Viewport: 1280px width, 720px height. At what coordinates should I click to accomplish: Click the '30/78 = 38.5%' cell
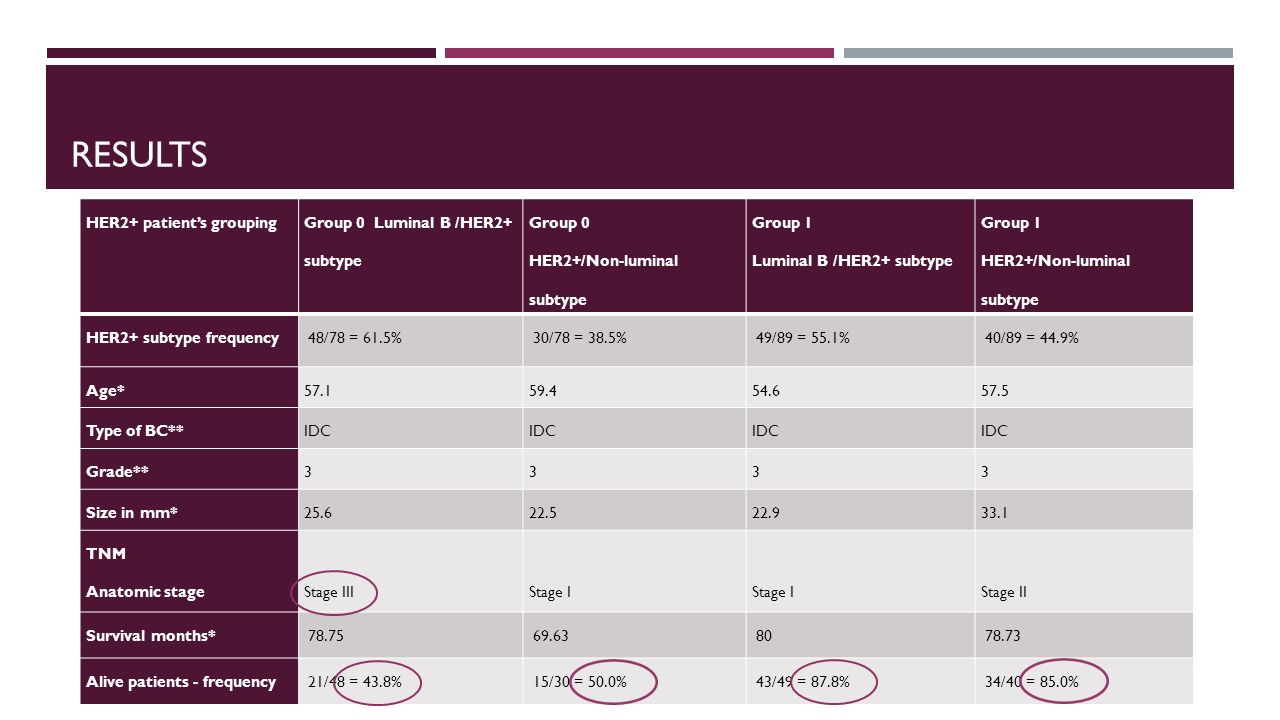click(634, 340)
